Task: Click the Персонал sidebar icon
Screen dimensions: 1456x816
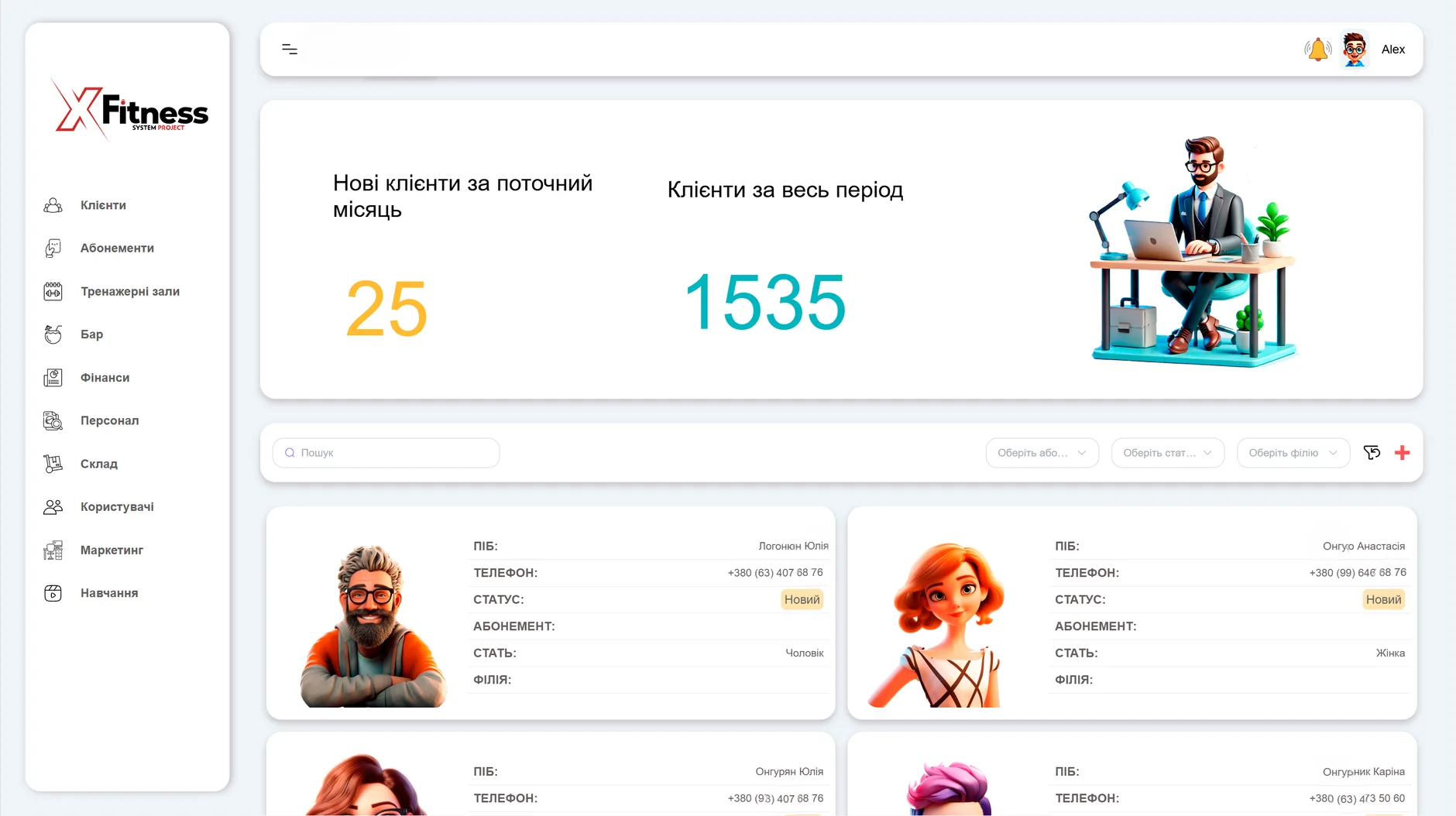Action: tap(53, 420)
